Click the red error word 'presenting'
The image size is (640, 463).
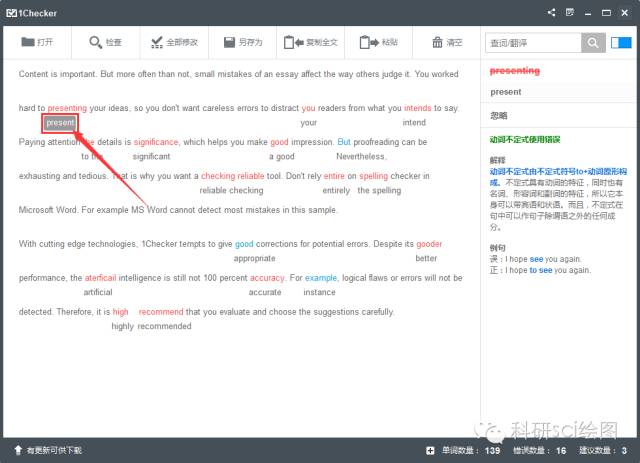point(67,108)
